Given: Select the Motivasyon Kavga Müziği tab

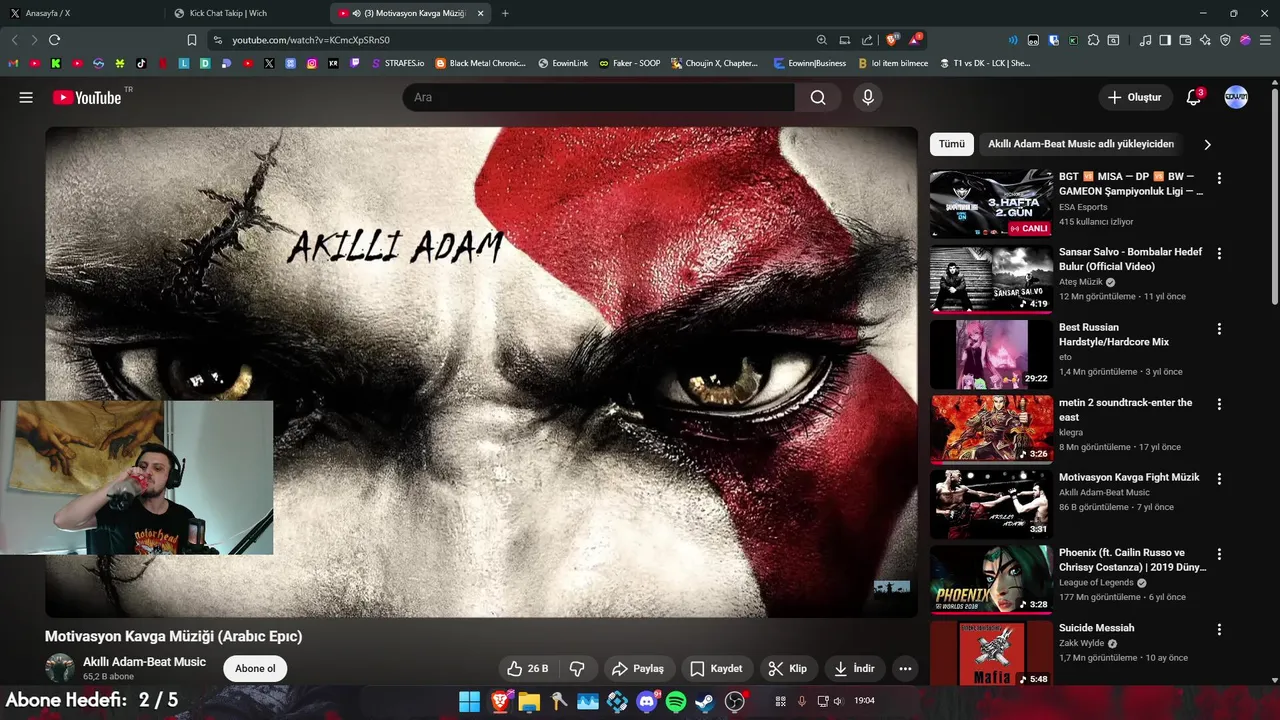Looking at the screenshot, I should coord(410,13).
